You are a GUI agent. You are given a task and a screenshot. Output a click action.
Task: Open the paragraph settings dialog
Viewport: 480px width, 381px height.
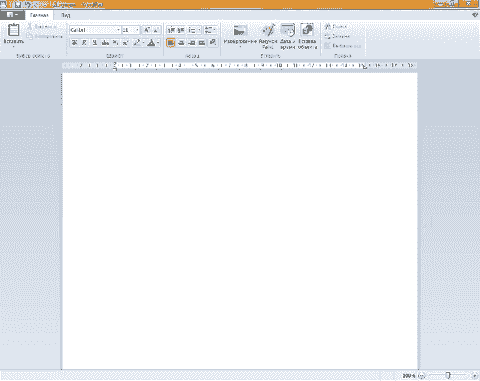(x=213, y=43)
